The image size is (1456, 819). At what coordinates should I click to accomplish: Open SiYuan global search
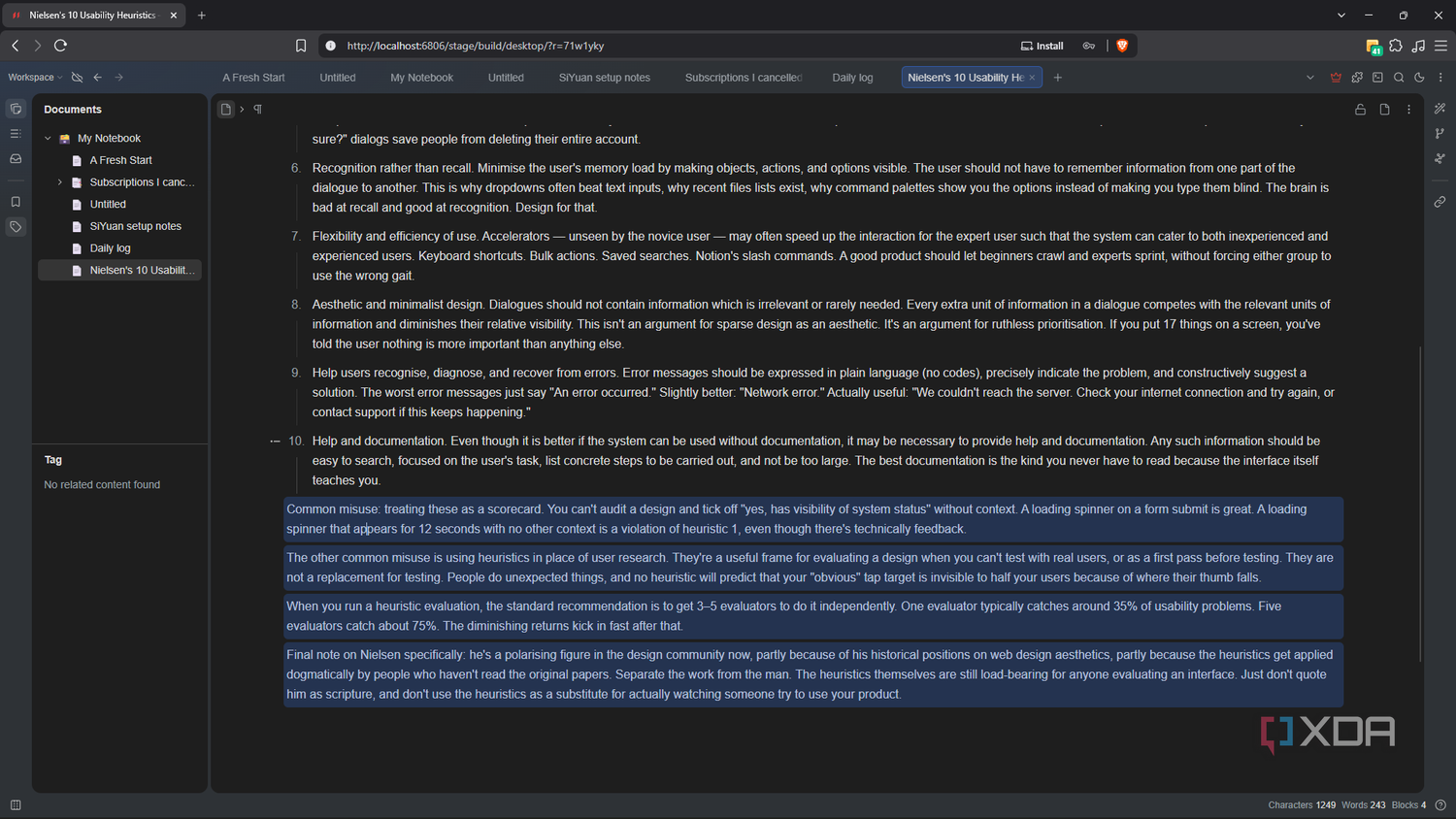tap(1399, 78)
